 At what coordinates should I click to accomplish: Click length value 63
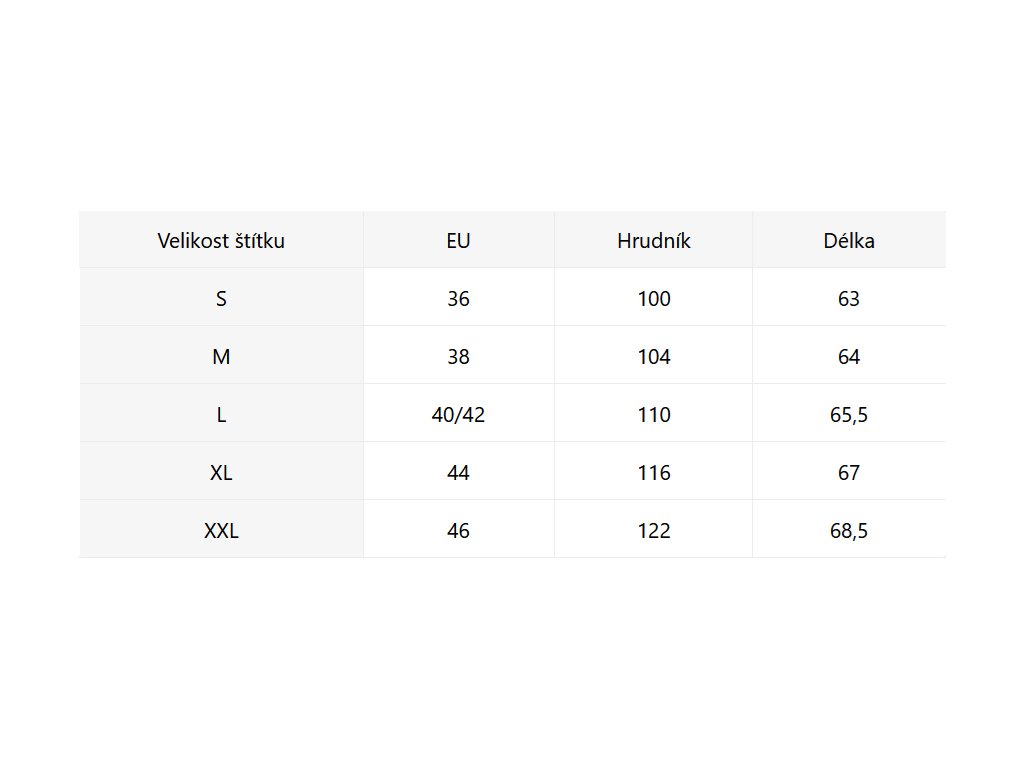click(849, 299)
